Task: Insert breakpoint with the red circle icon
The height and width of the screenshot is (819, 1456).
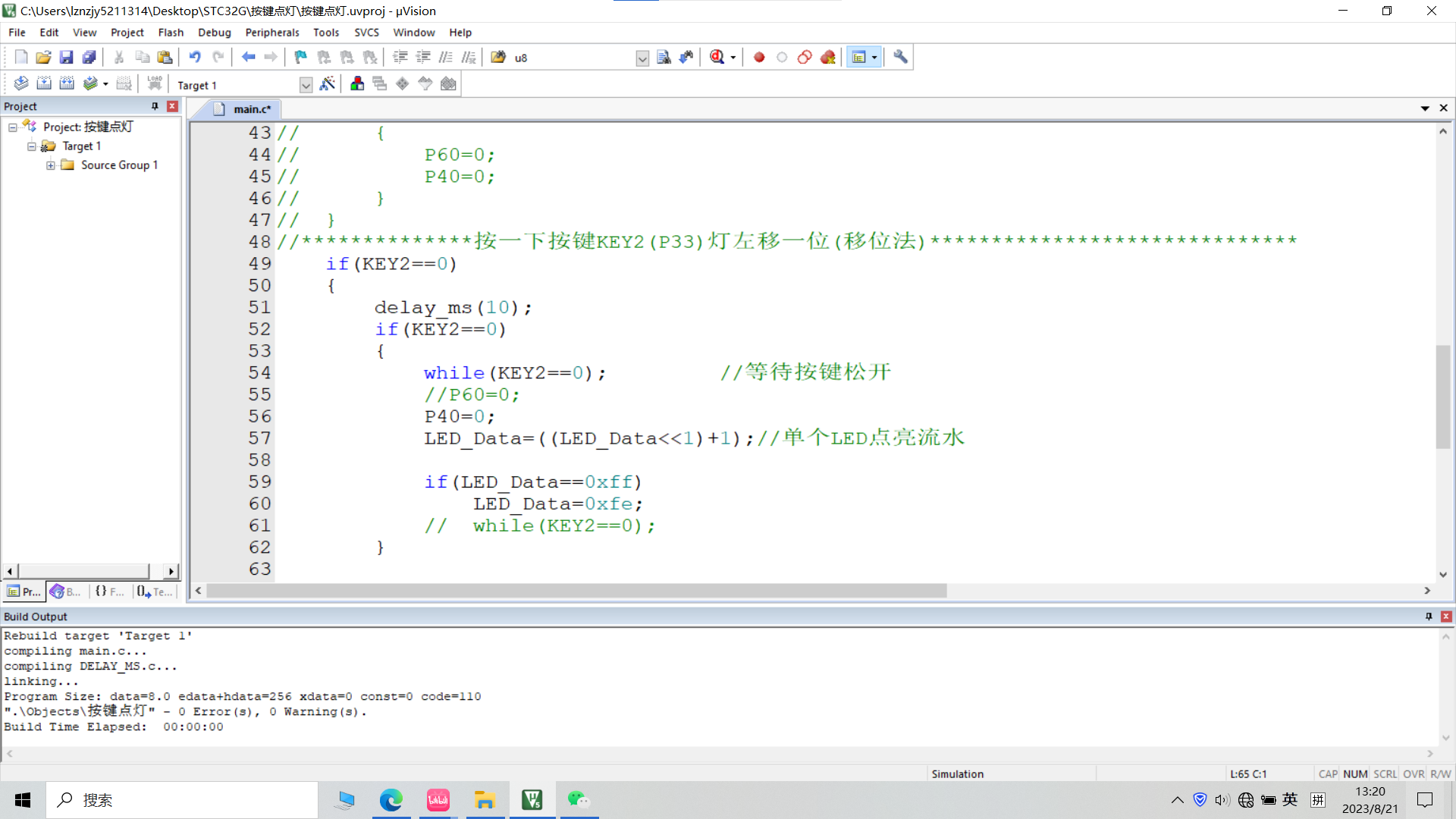Action: coord(759,57)
